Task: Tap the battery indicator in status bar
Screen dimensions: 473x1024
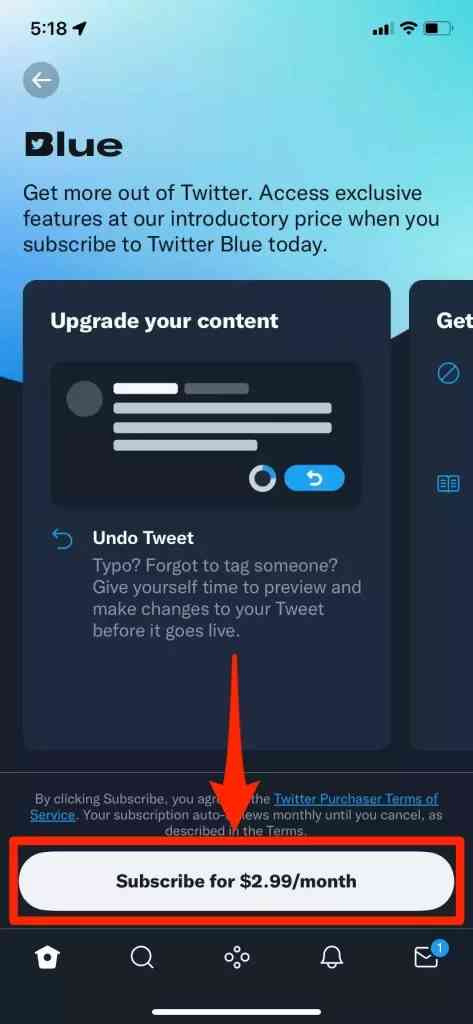Action: click(438, 29)
